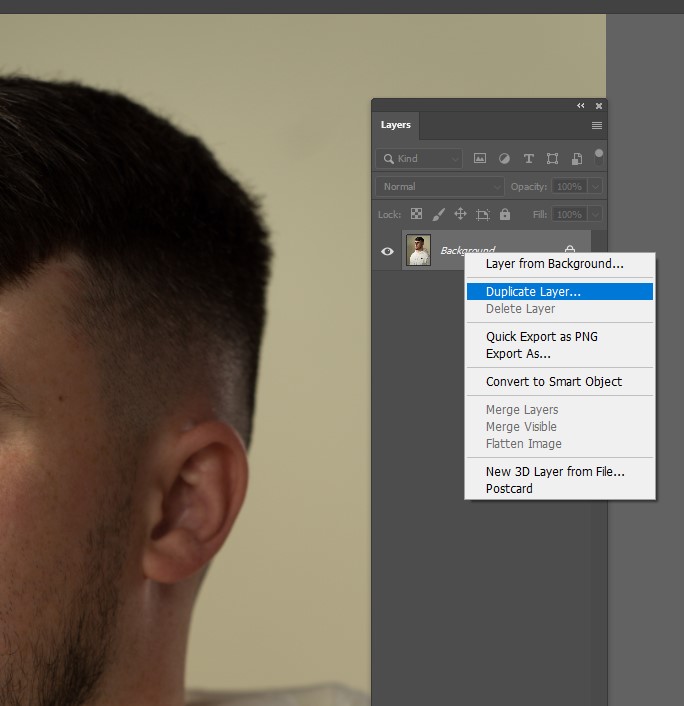Toggle layer filtering on/off switch
This screenshot has height=706, width=684.
(598, 157)
